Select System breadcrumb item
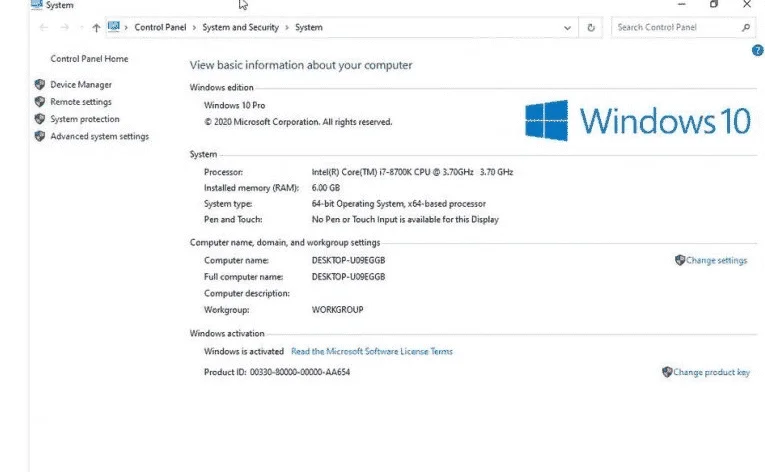 tap(309, 27)
